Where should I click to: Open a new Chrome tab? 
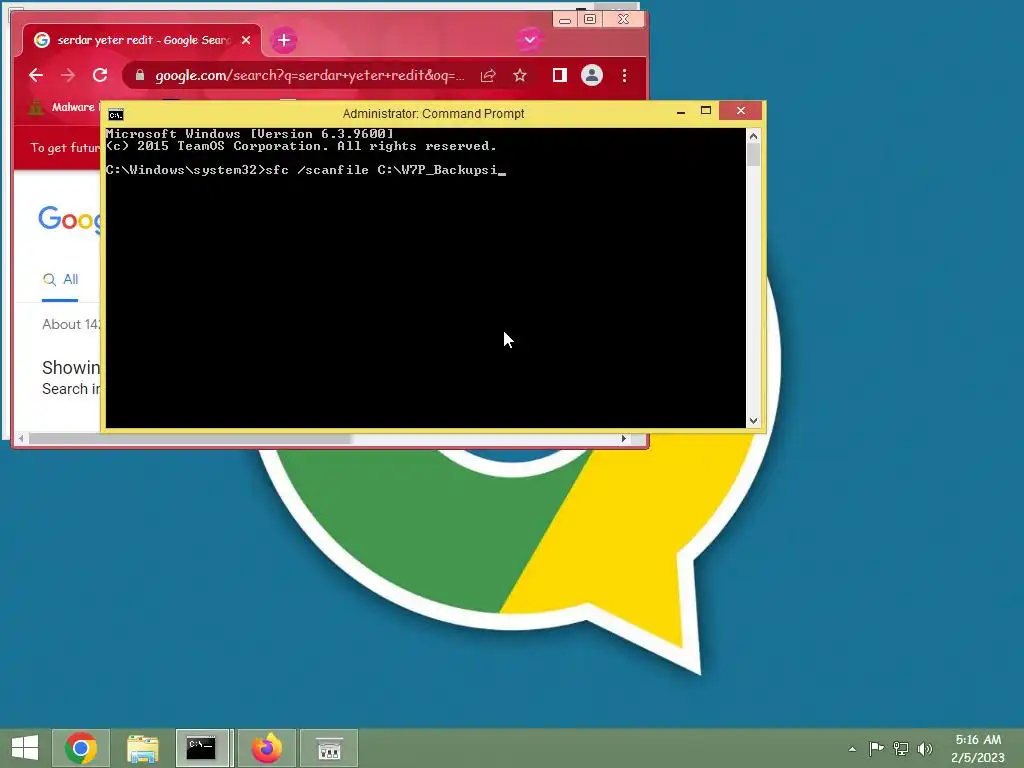pyautogui.click(x=283, y=40)
